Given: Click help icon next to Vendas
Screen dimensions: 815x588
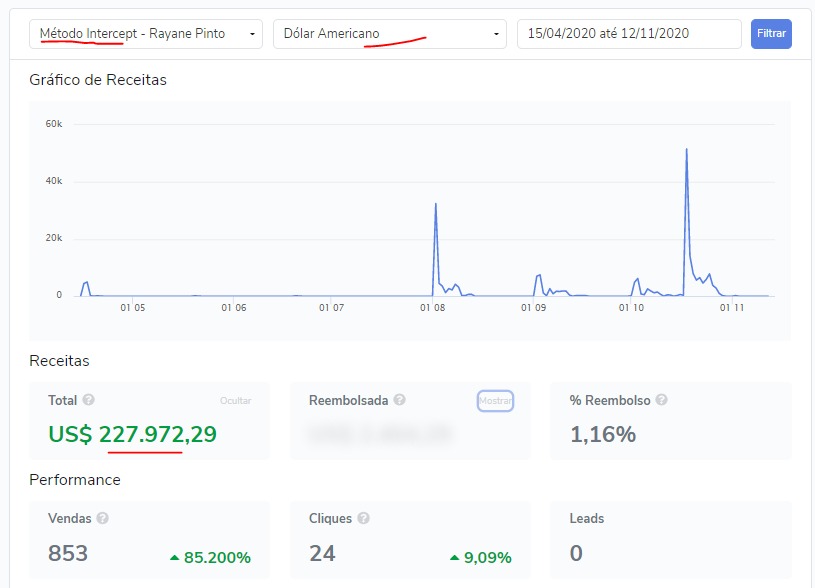Looking at the screenshot, I should (103, 518).
